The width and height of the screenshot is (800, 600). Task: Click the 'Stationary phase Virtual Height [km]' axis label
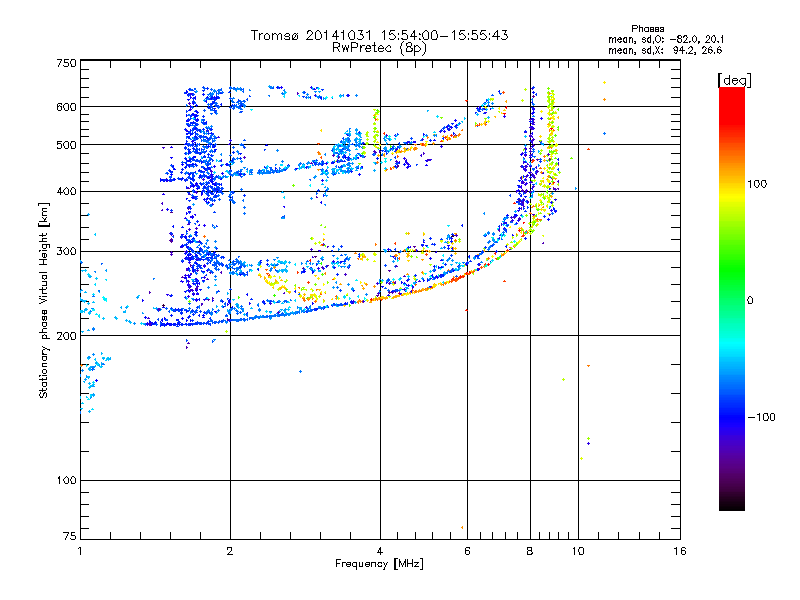point(44,301)
